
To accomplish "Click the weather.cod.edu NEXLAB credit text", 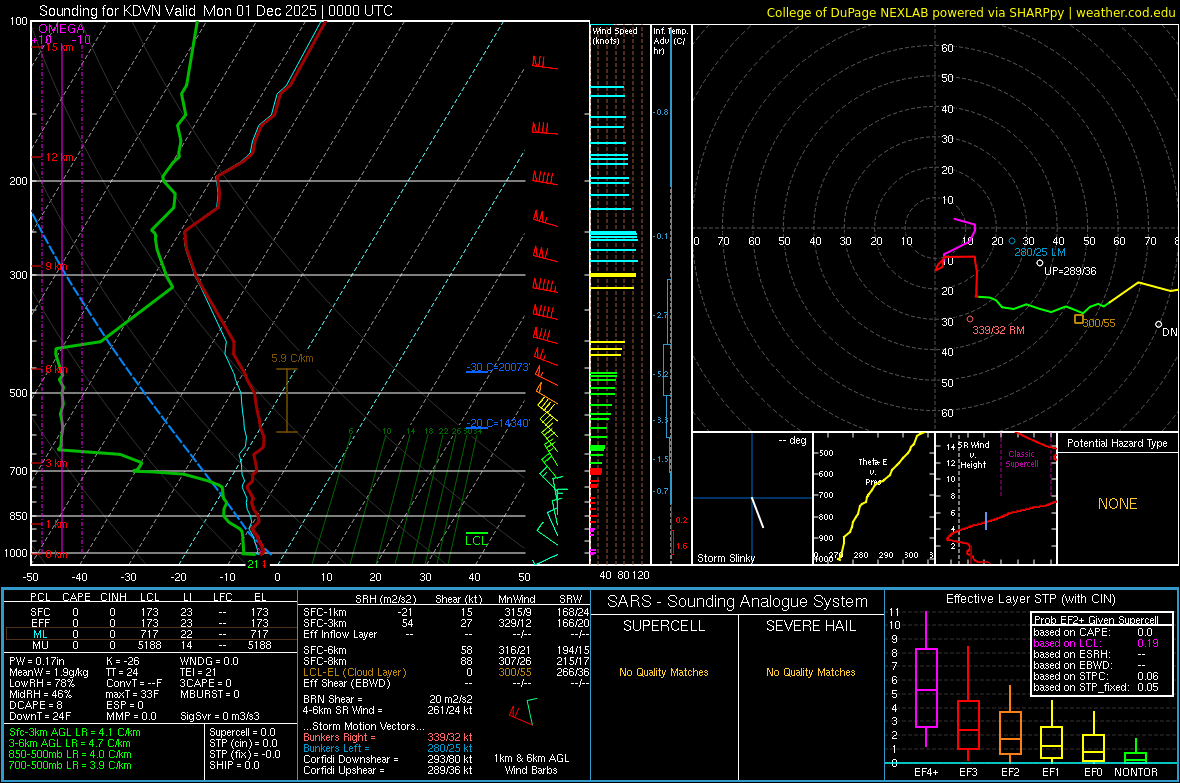I will tap(970, 12).
